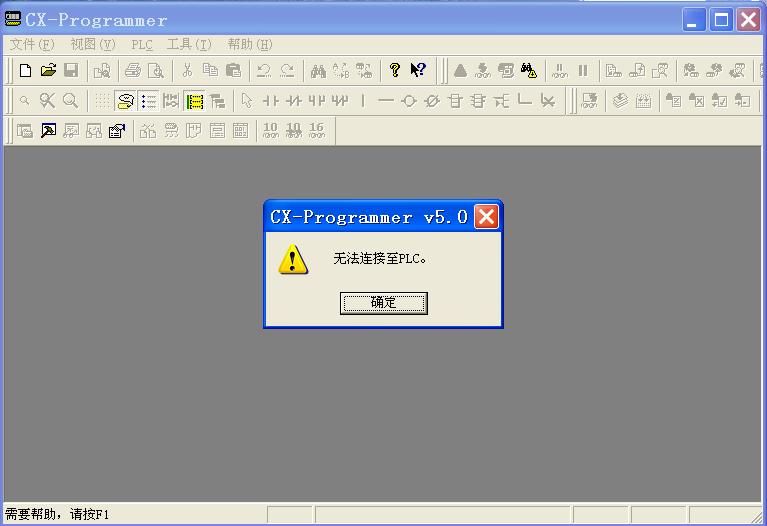The width and height of the screenshot is (767, 526).
Task: Confirm the dialog with the 确定 button
Action: pyautogui.click(x=384, y=303)
